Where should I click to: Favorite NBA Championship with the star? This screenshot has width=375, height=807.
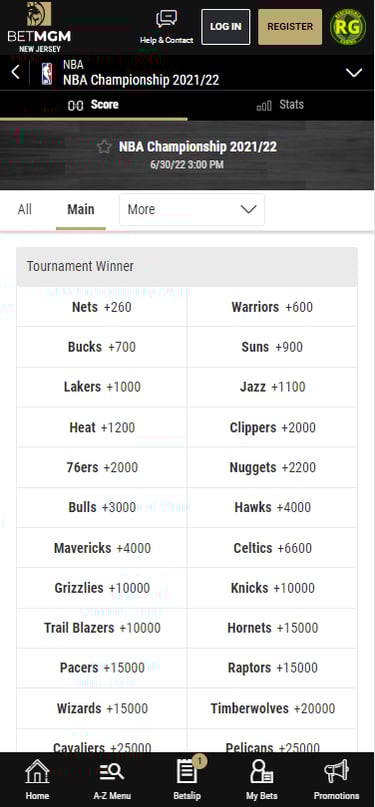[x=104, y=147]
